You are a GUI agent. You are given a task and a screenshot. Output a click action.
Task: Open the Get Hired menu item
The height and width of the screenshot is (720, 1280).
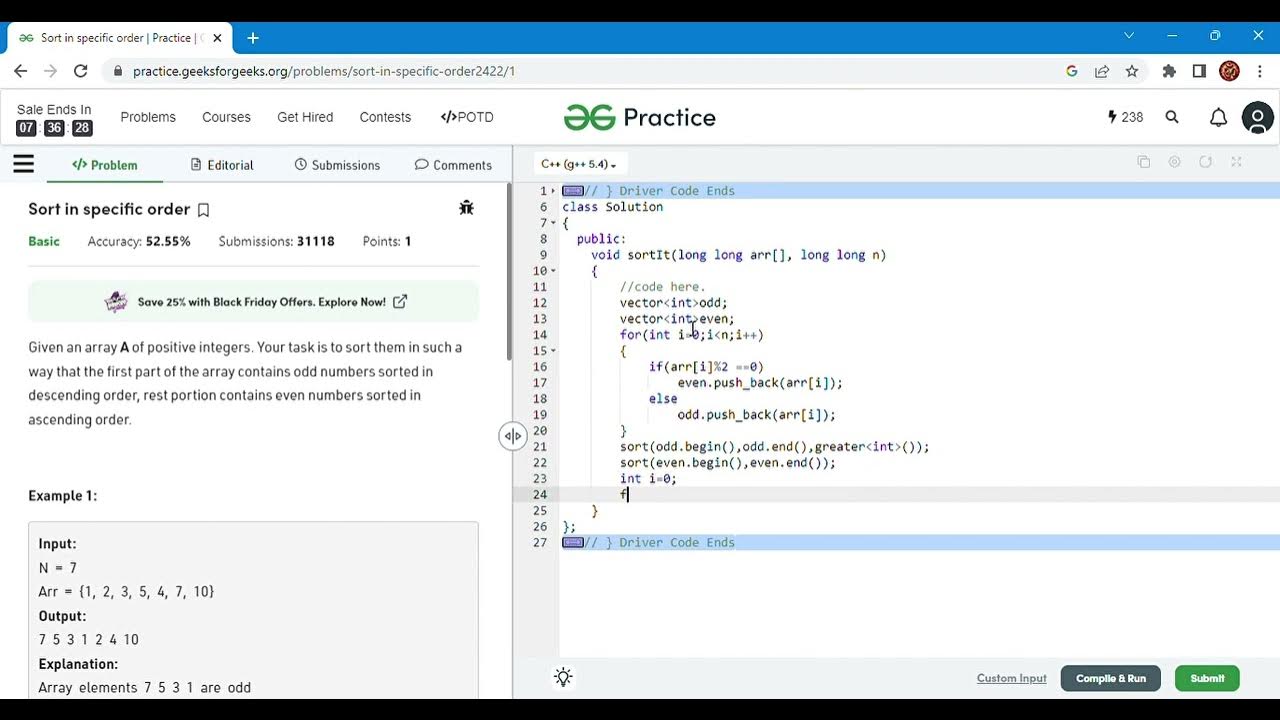click(305, 117)
